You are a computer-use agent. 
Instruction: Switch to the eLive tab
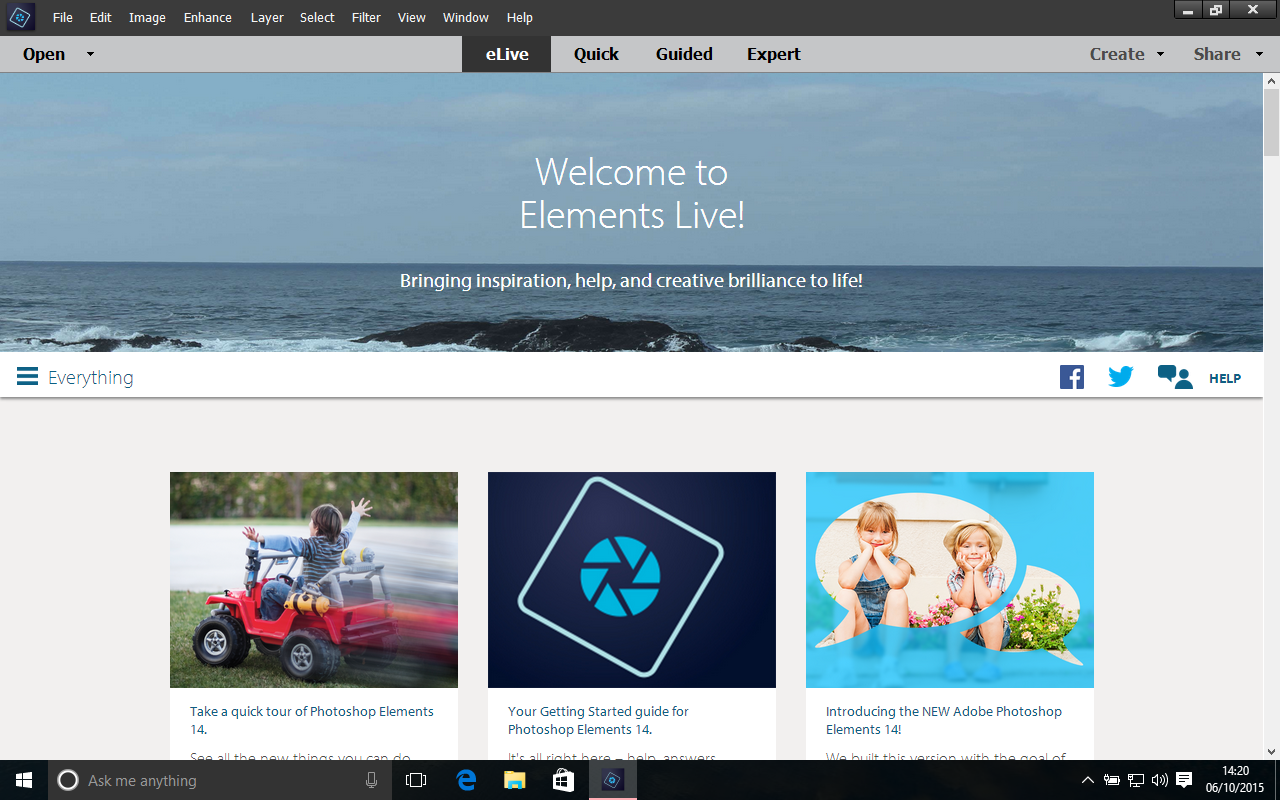click(507, 54)
